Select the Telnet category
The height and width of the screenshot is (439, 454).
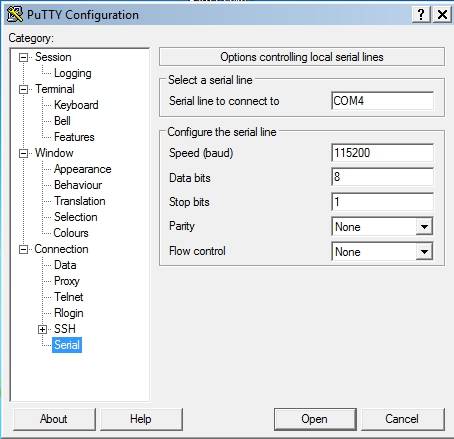click(69, 297)
